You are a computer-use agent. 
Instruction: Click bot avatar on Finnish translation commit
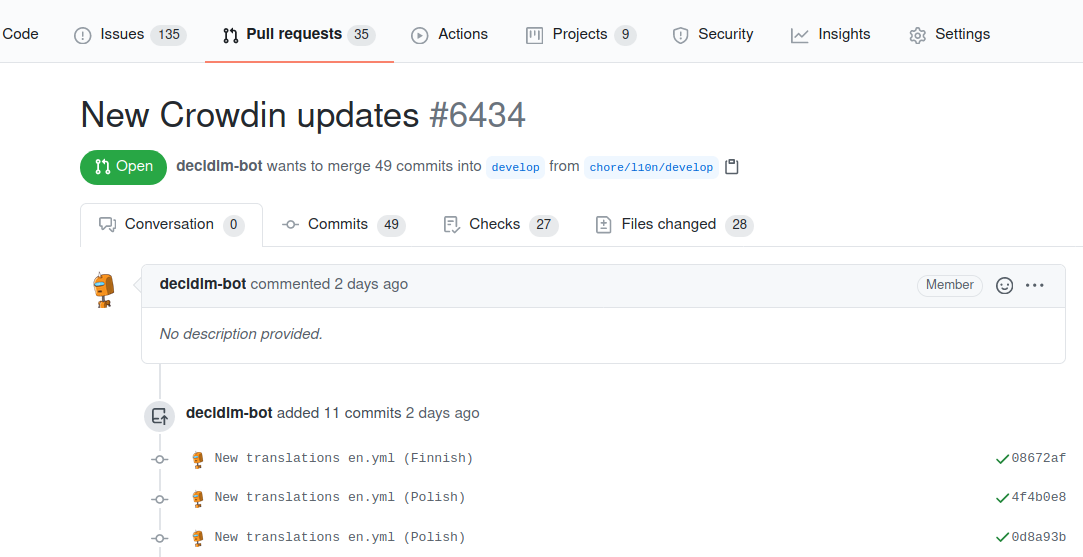[198, 459]
